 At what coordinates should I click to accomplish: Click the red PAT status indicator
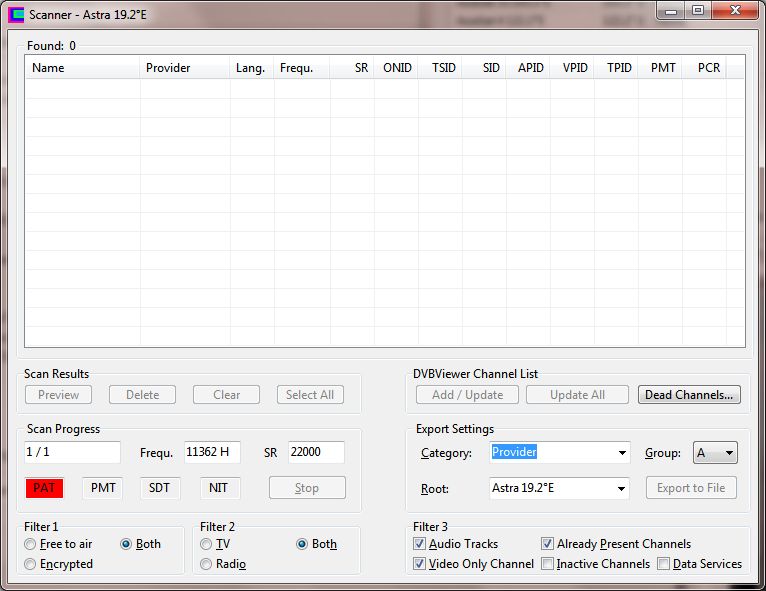44,488
